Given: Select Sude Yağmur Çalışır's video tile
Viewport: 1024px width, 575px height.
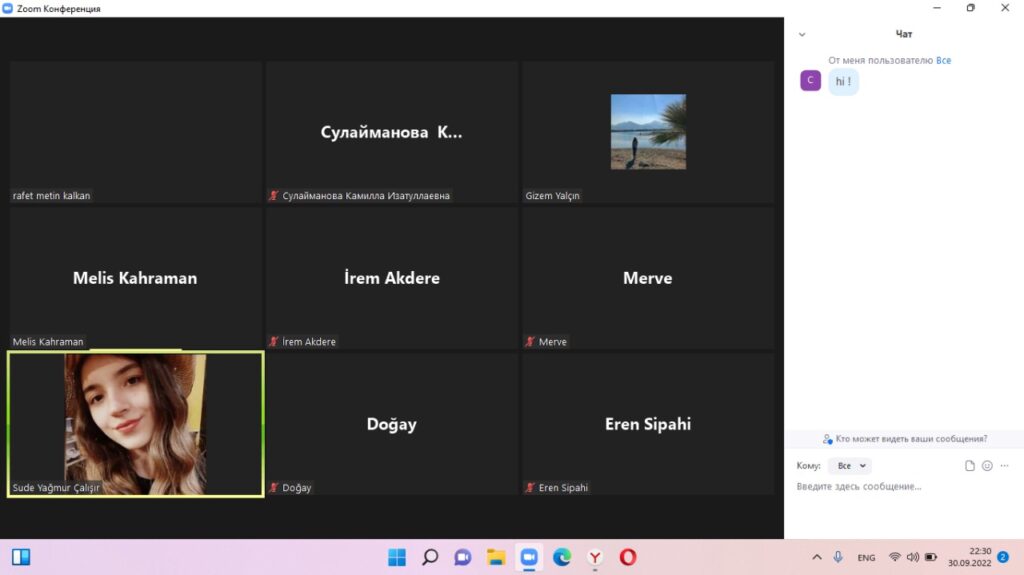Looking at the screenshot, I should 136,424.
